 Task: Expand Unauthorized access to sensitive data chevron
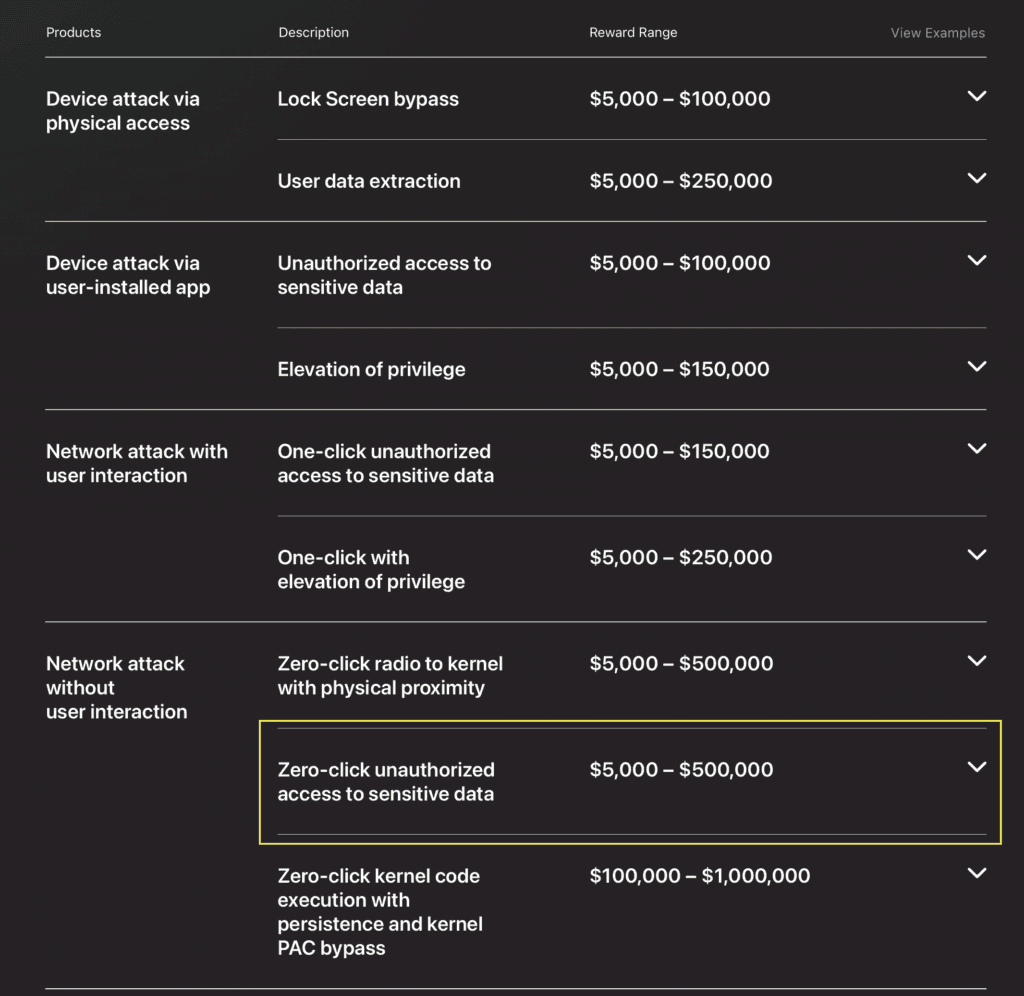click(x=977, y=261)
